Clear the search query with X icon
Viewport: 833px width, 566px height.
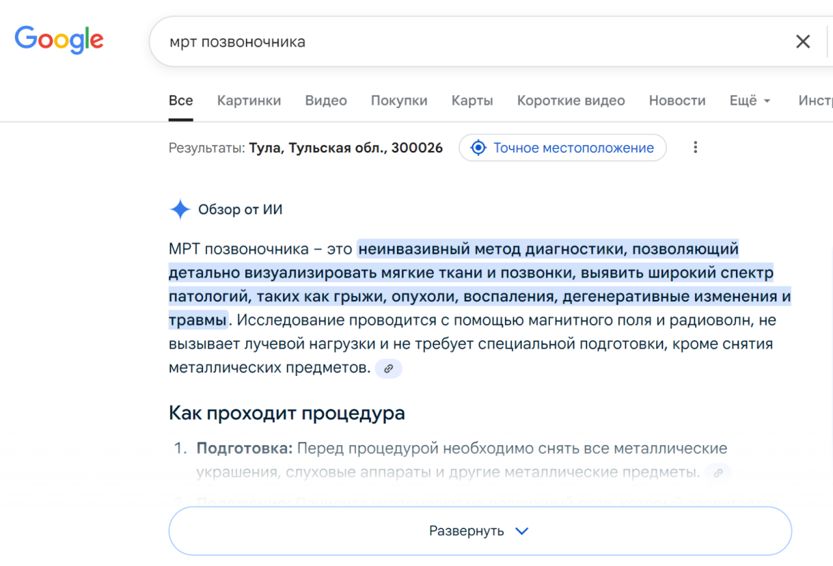click(x=802, y=42)
